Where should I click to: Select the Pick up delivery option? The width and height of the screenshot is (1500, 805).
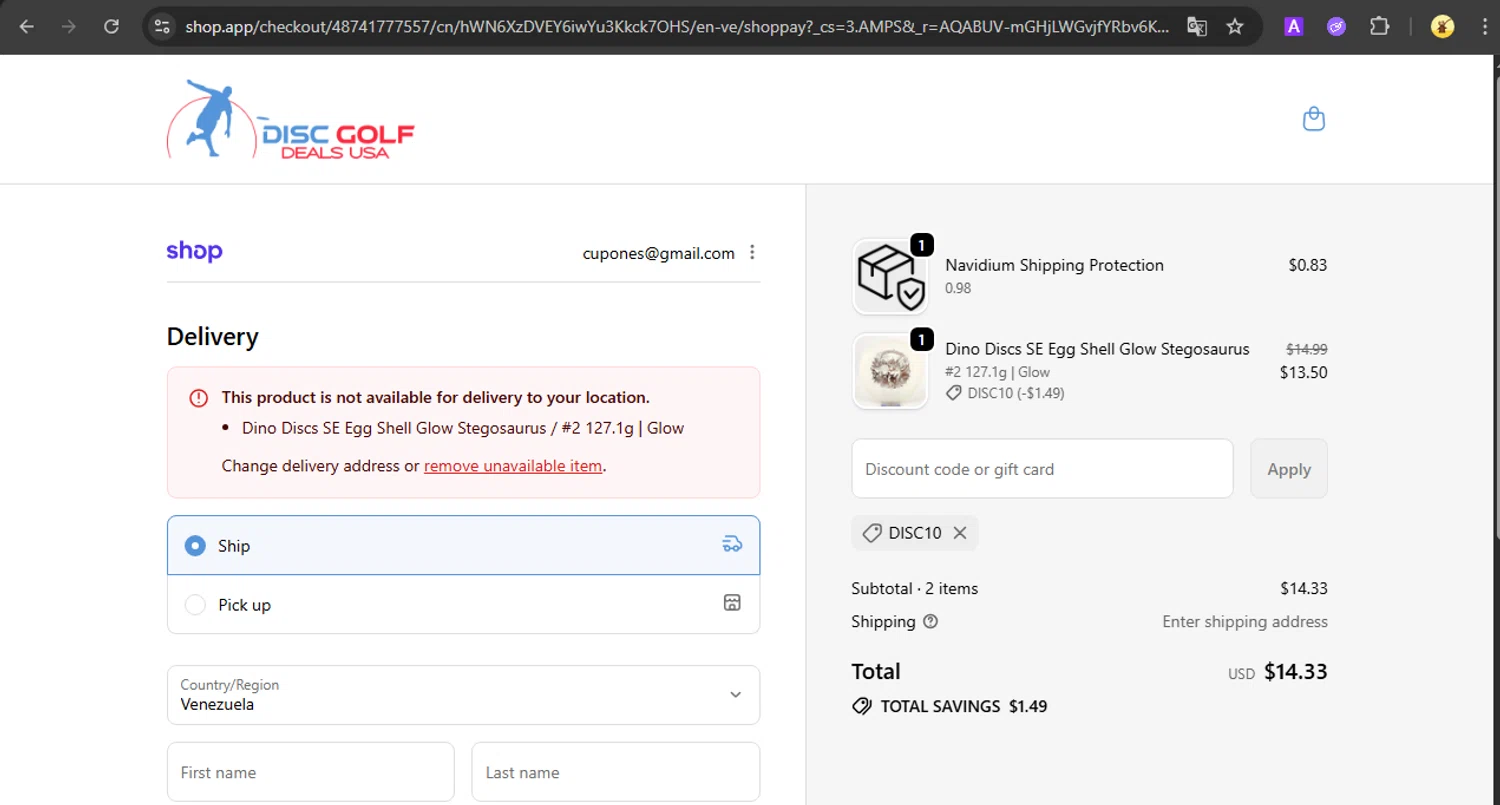[x=463, y=604]
